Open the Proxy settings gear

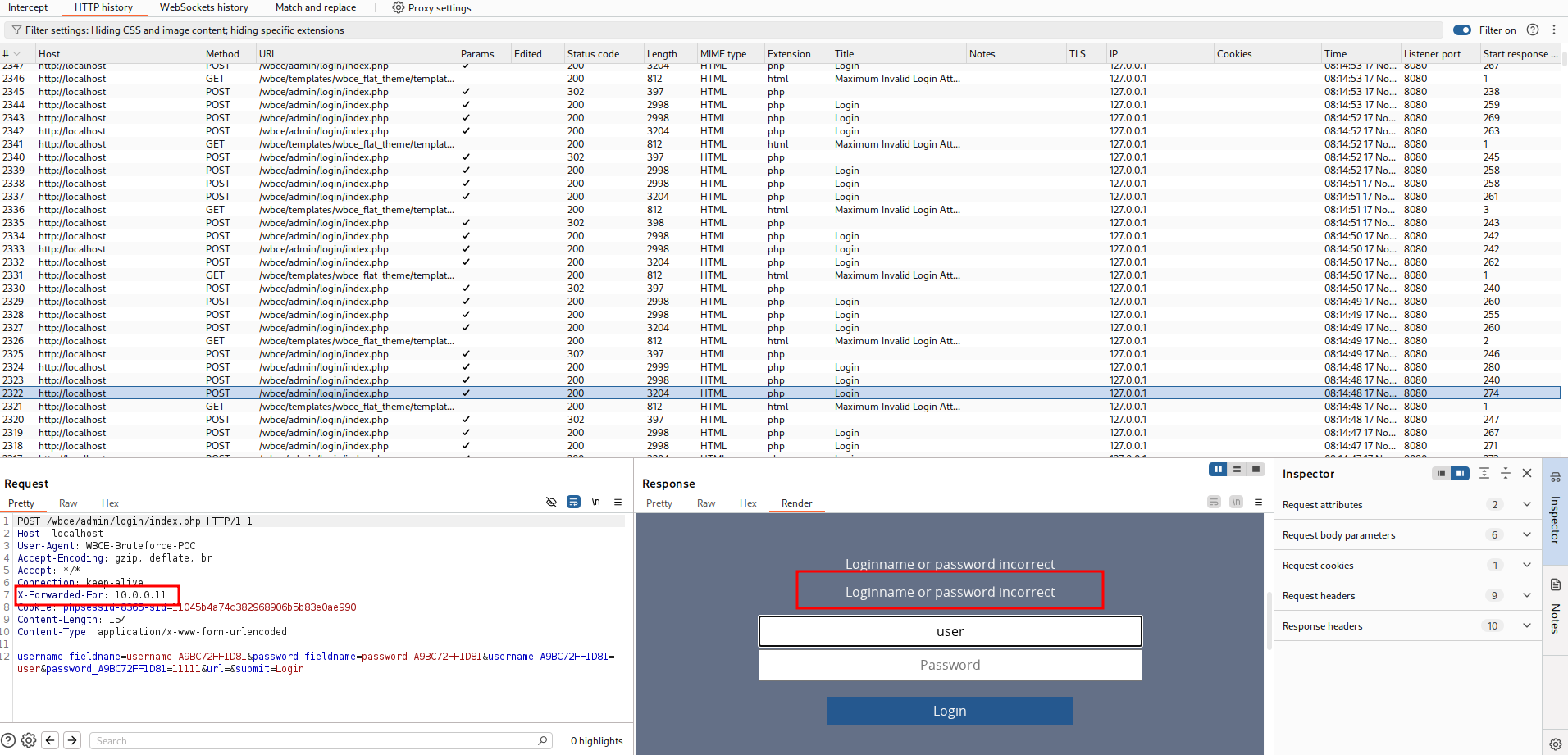point(399,7)
